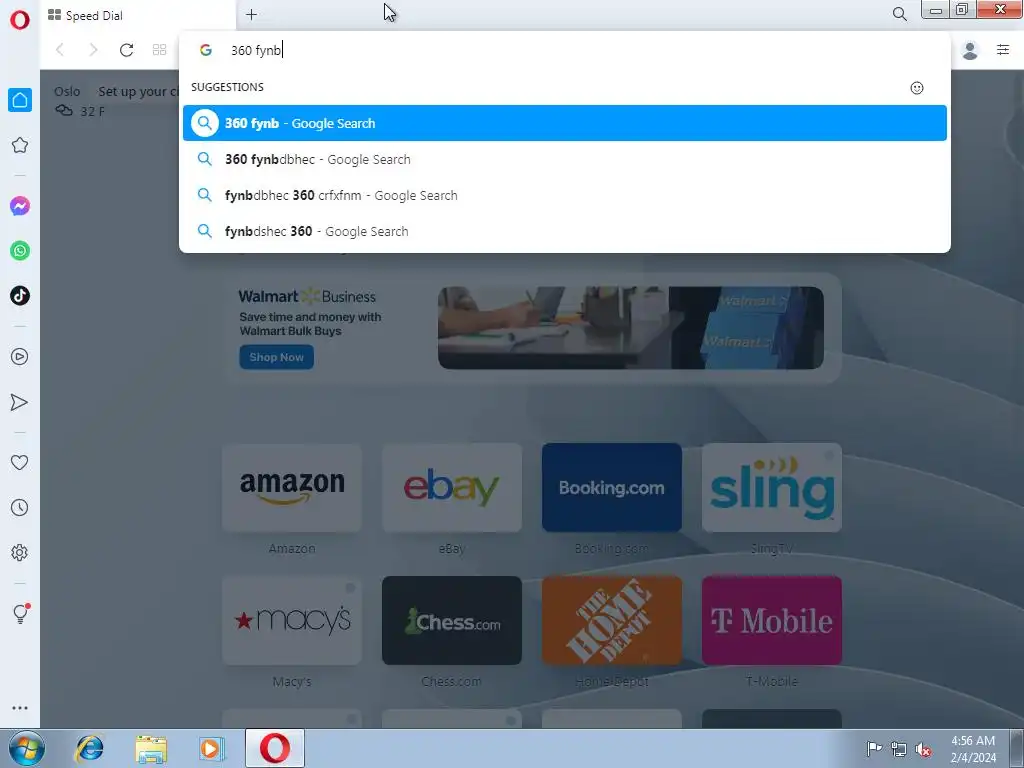Reload the current page
This screenshot has height=768, width=1024.
(x=127, y=50)
